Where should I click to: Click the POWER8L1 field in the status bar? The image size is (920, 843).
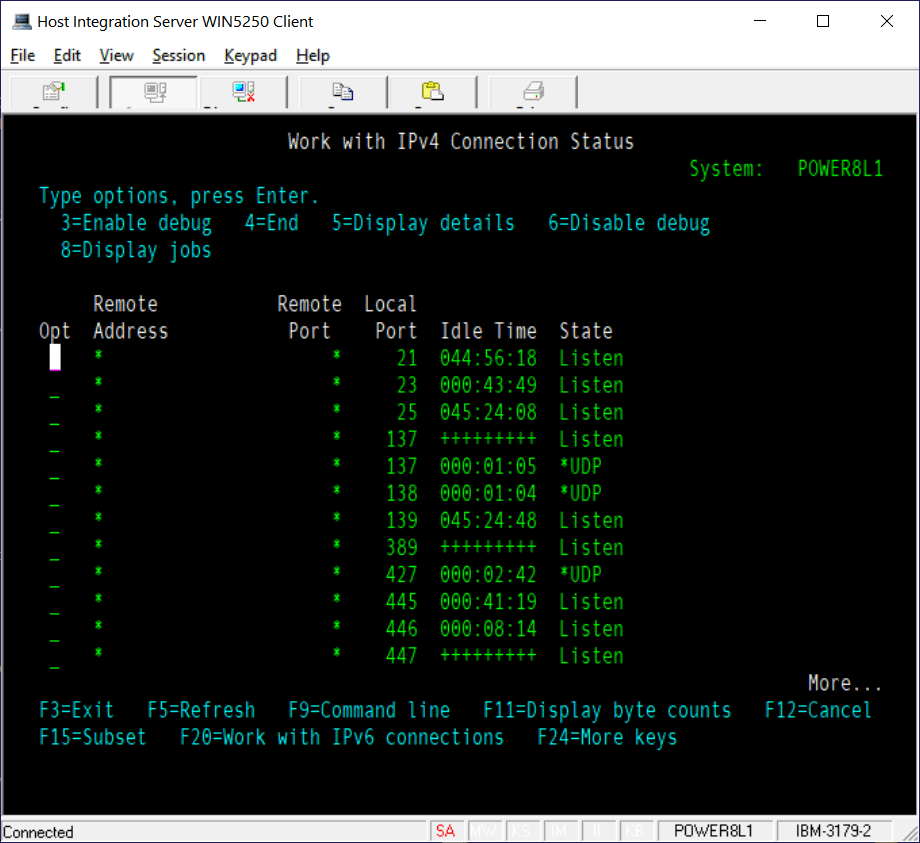pos(716,831)
